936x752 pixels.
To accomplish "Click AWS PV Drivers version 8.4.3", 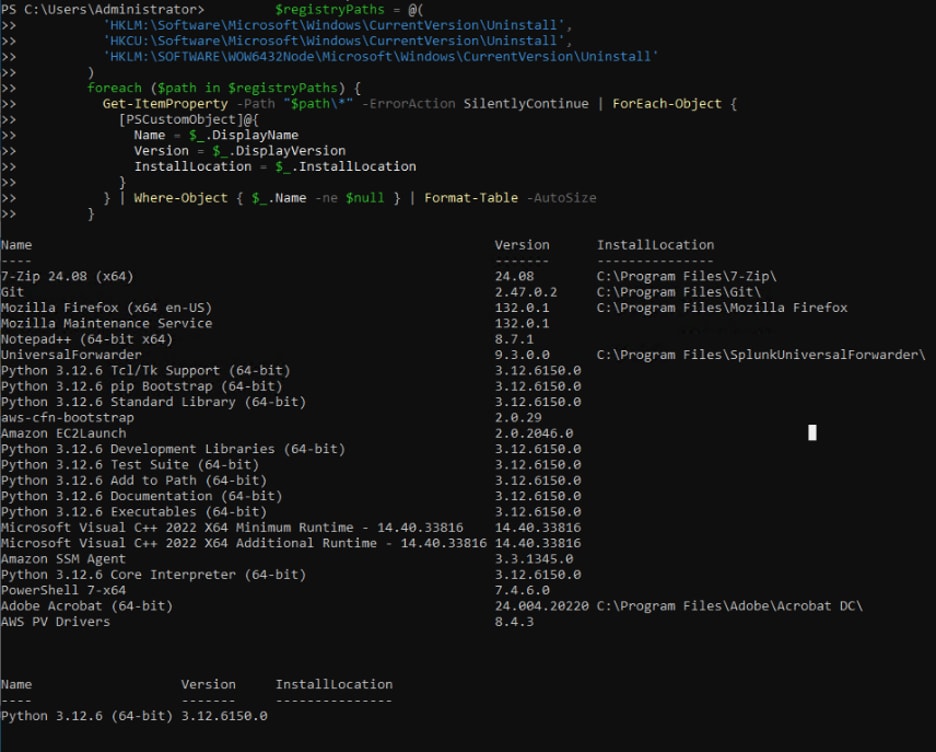I will [x=515, y=621].
